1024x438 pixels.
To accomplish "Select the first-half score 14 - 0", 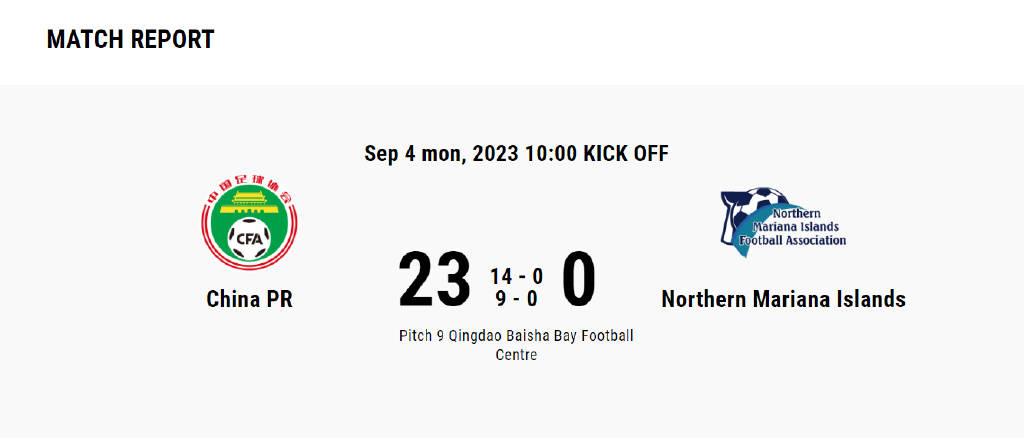I will [517, 277].
